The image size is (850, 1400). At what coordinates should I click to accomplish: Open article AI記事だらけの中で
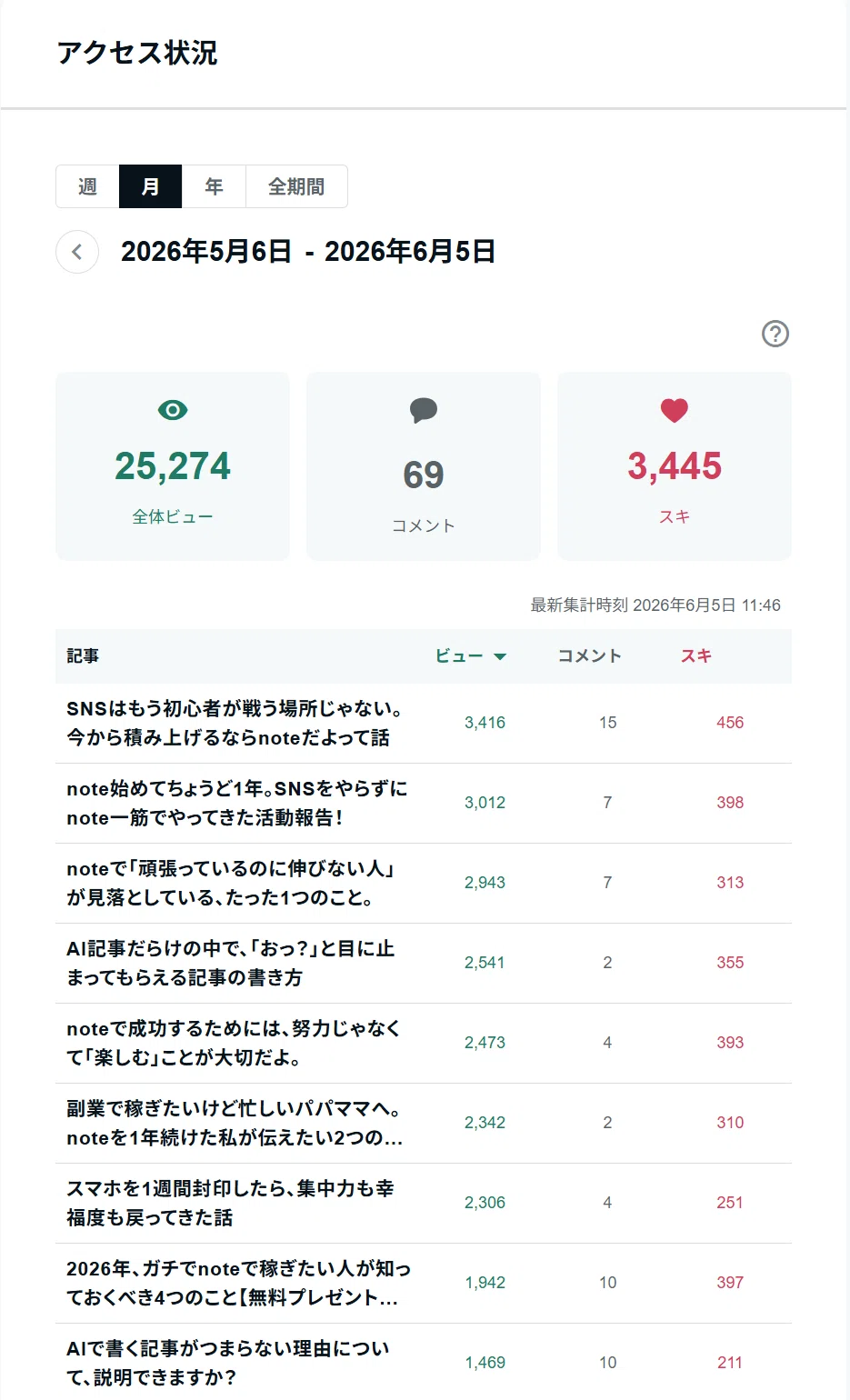point(230,963)
